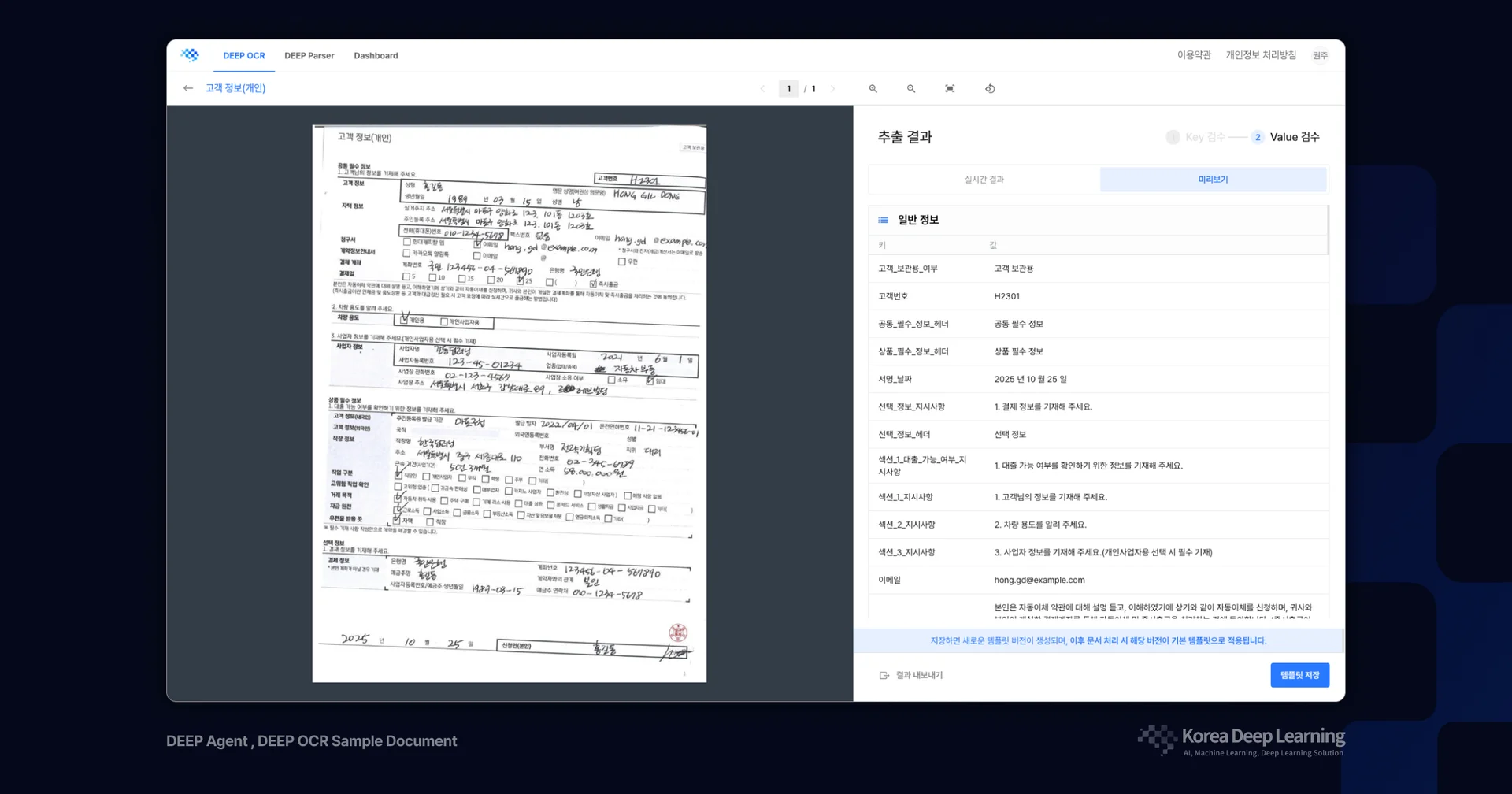Screen dimensions: 1512x794
Task: Click the rotate document icon
Action: coord(989,88)
